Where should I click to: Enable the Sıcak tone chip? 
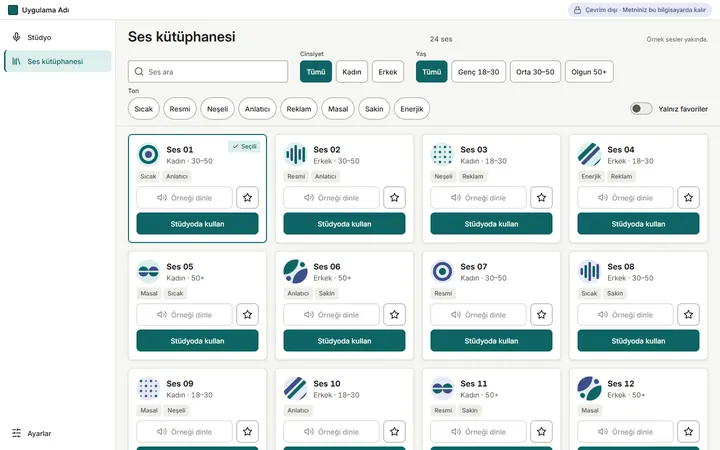144,109
